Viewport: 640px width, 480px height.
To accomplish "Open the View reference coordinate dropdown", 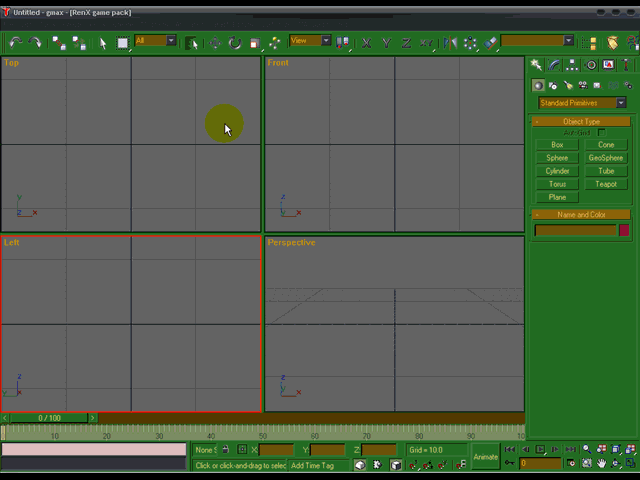I will click(310, 41).
